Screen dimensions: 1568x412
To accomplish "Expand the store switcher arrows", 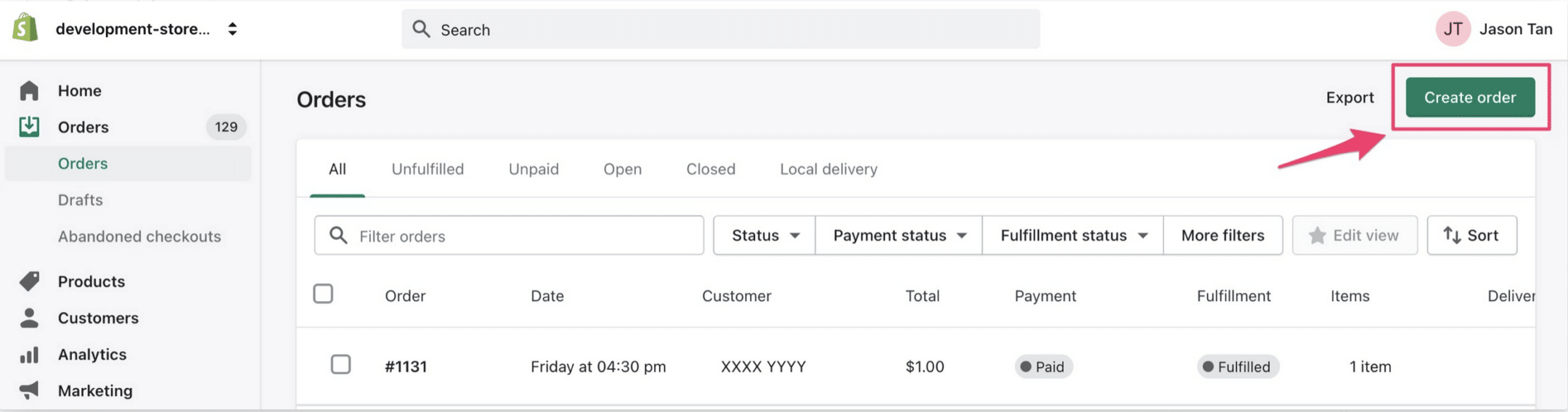I will 232,29.
